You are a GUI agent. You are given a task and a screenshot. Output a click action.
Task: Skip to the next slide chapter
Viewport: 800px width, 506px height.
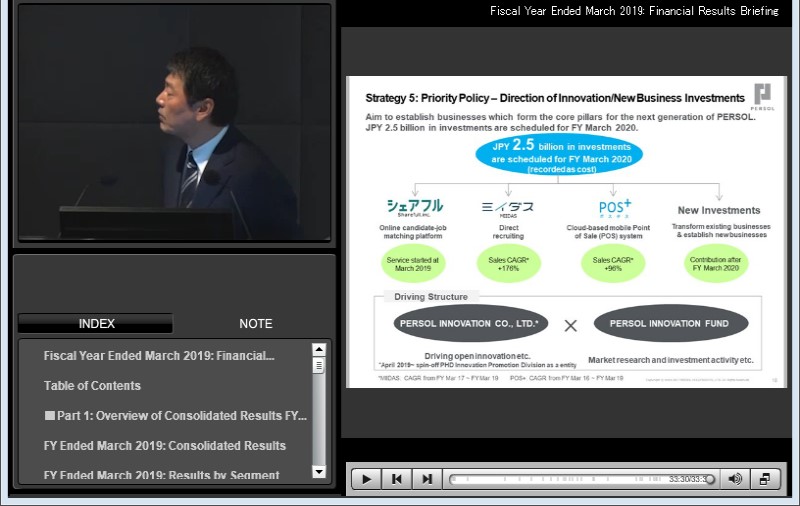pyautogui.click(x=427, y=479)
